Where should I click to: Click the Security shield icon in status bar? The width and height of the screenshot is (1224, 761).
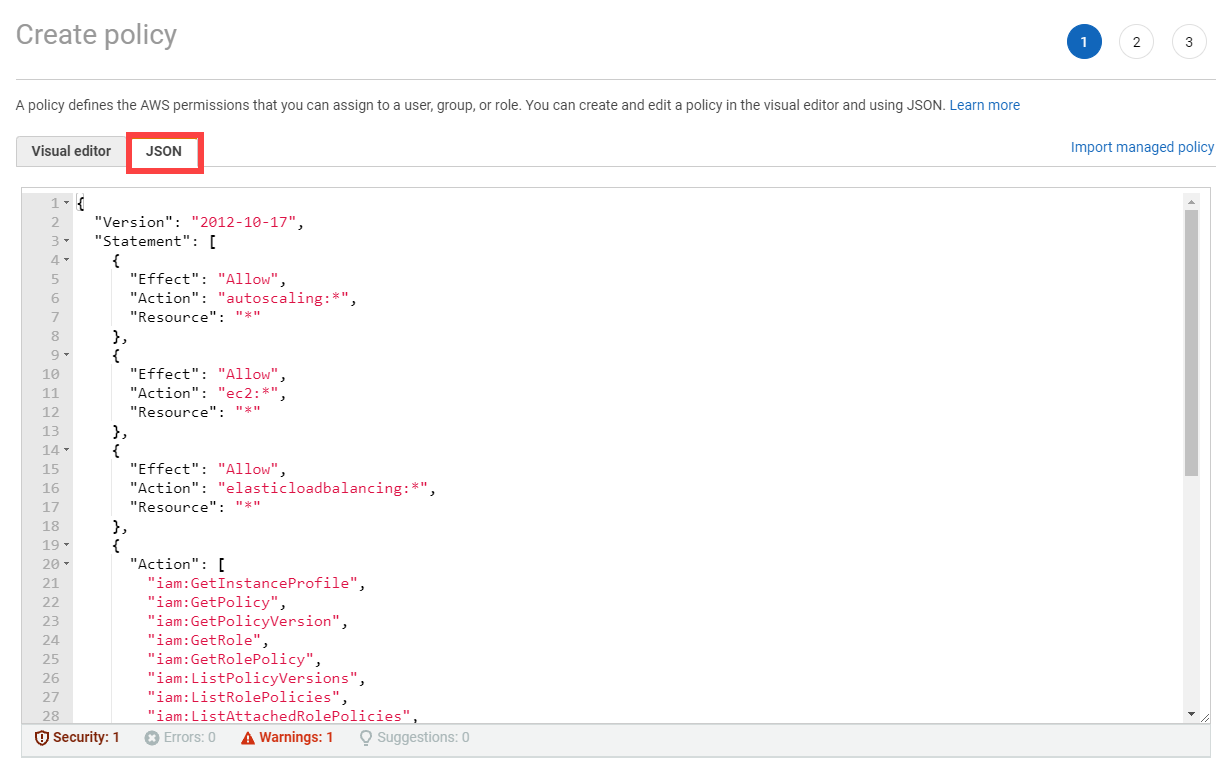42,738
